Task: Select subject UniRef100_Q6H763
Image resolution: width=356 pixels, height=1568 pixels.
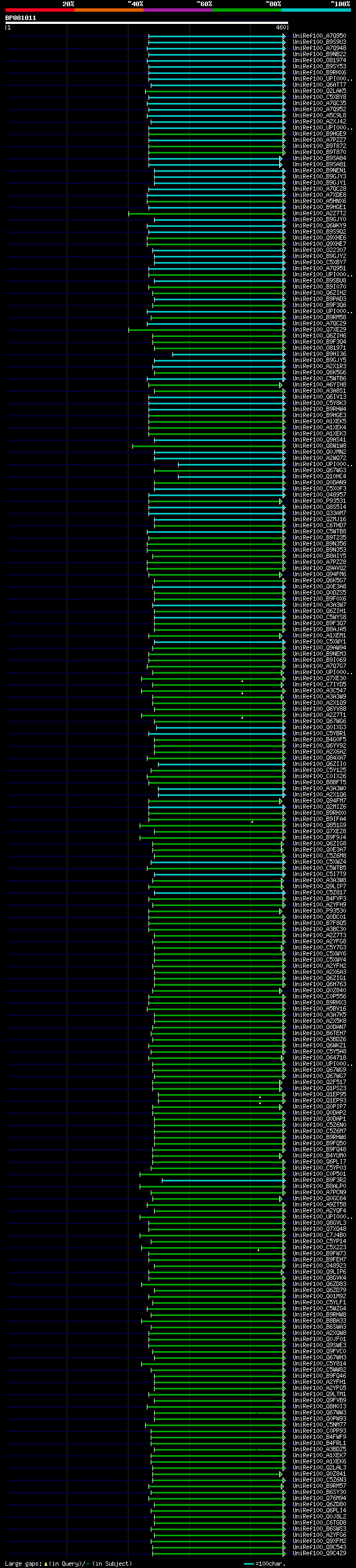Action: pyautogui.click(x=319, y=985)
